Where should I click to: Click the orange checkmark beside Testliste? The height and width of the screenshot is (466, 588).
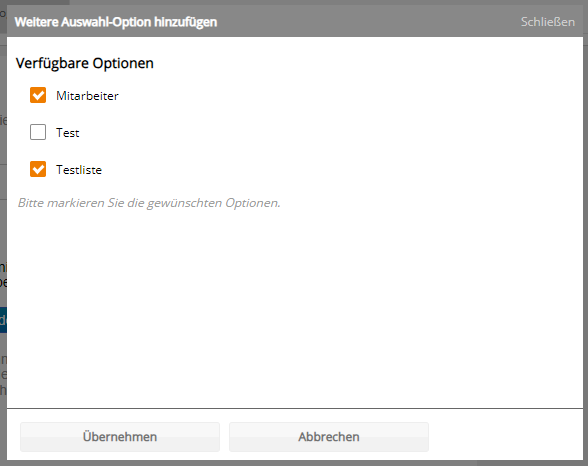pos(38,169)
